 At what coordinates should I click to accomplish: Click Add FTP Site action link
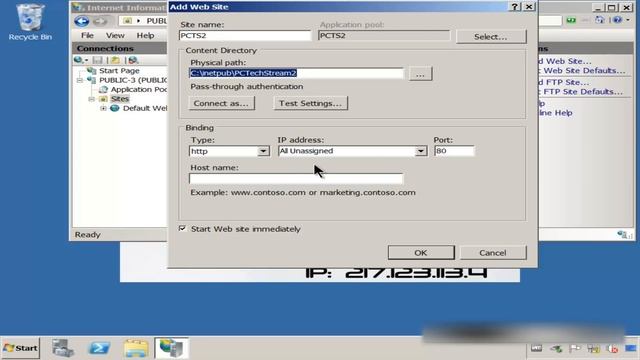tap(564, 82)
